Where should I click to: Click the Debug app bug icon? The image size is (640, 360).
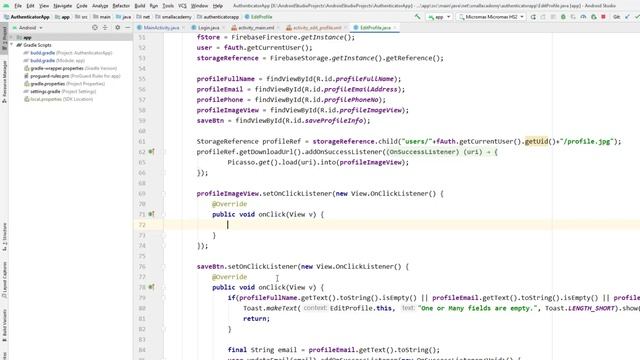point(563,17)
